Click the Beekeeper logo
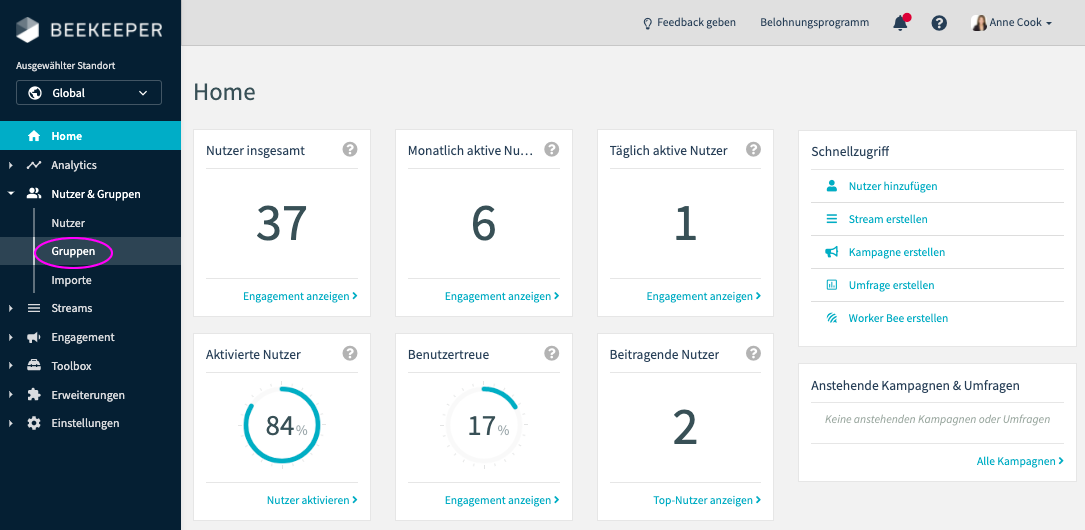The image size is (1085, 530). (x=90, y=30)
